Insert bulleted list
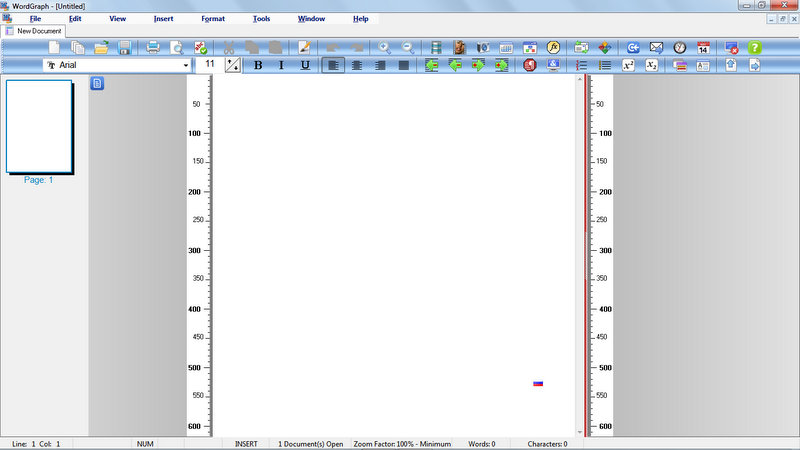 coord(605,65)
